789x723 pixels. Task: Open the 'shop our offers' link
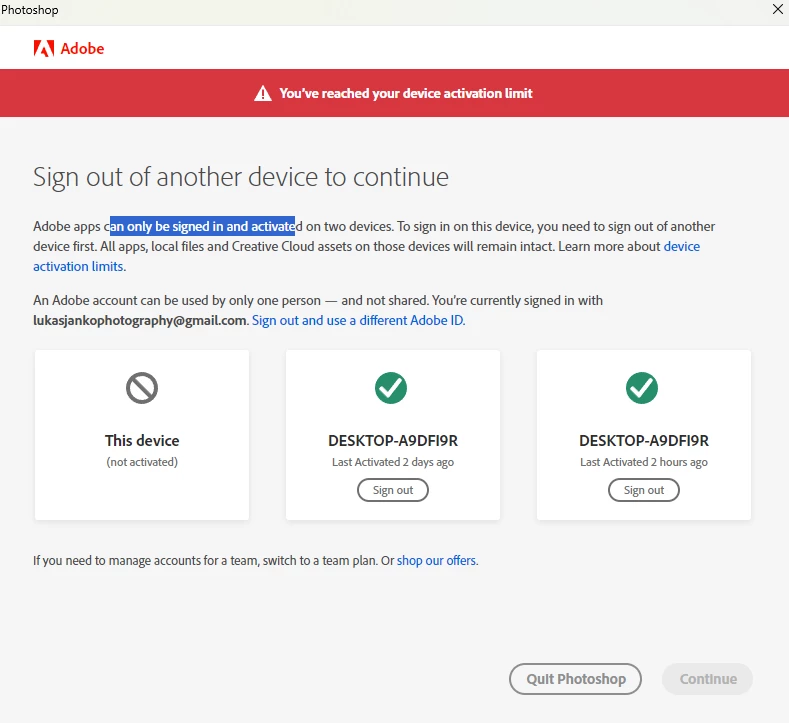pos(437,560)
